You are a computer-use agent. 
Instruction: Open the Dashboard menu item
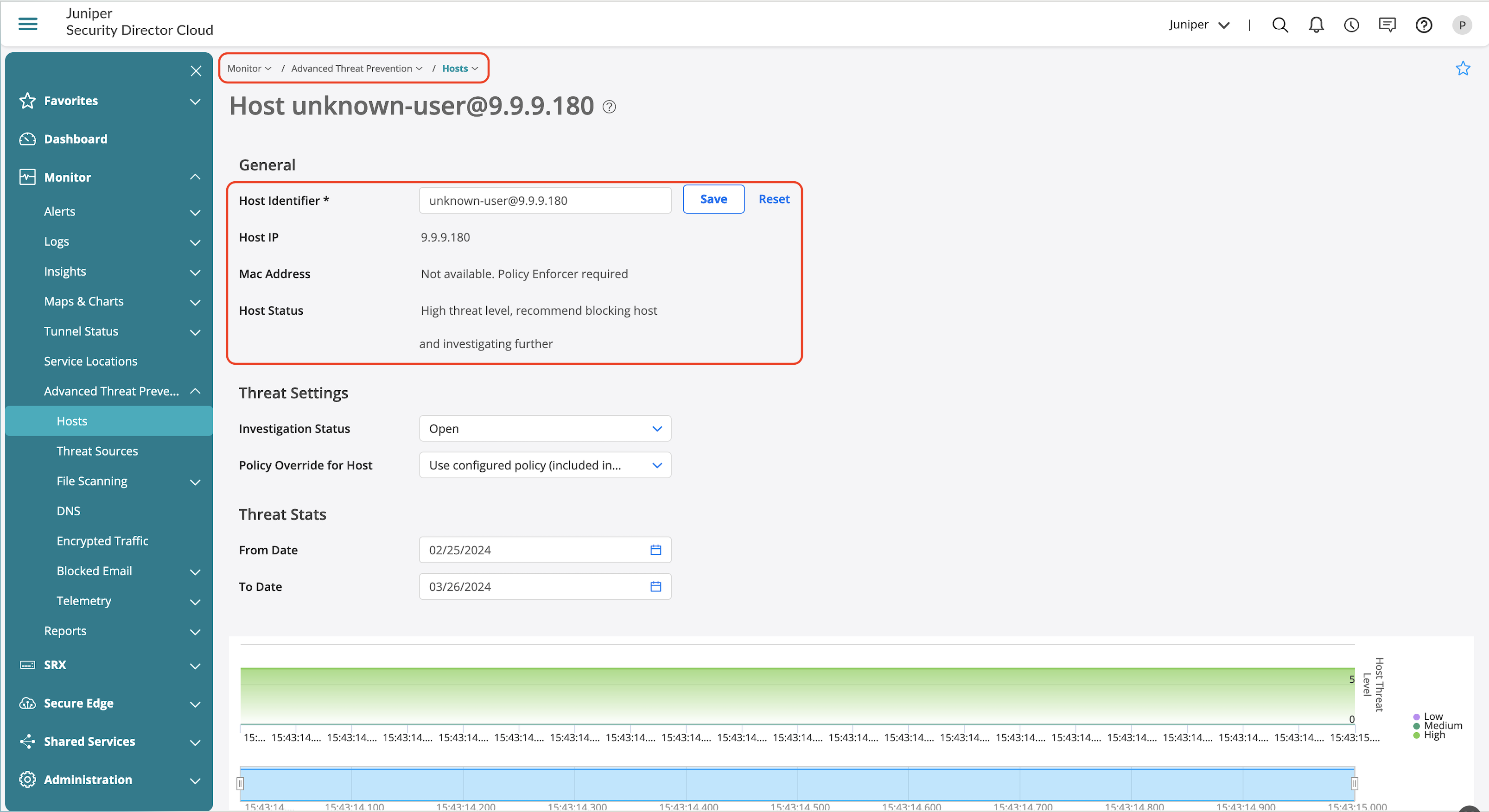76,139
